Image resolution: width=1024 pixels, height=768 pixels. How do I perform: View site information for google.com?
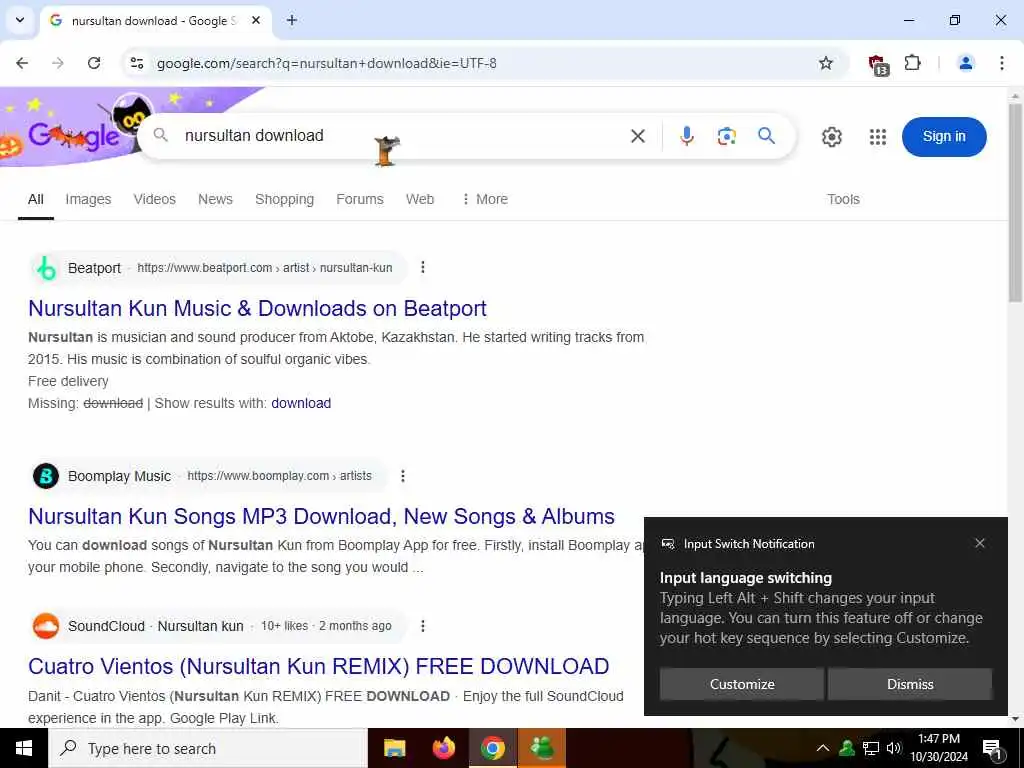[137, 63]
